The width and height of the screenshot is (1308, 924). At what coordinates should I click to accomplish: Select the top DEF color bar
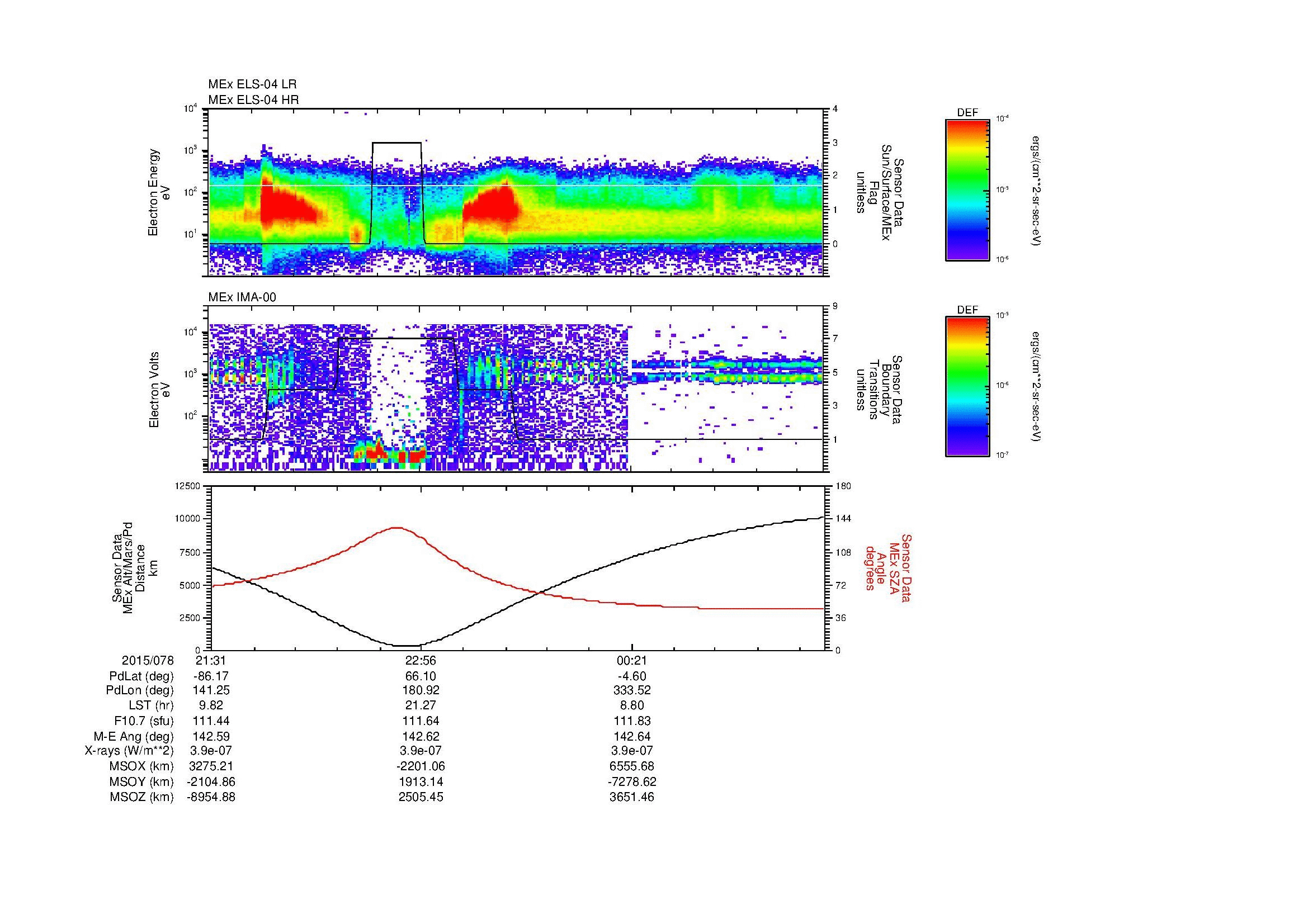coord(967,190)
